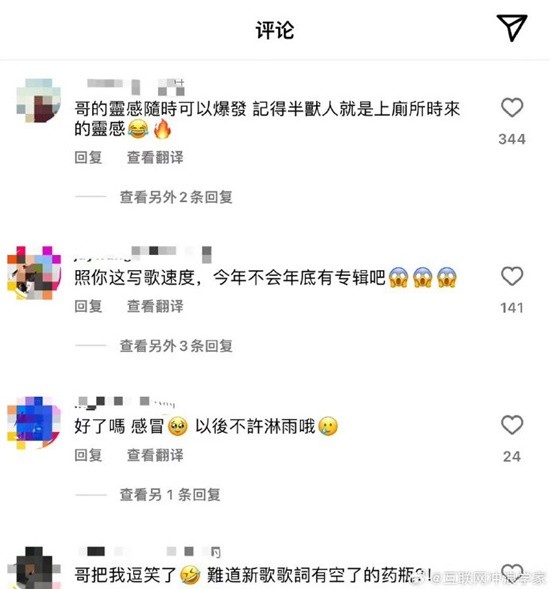Open second commenter's colorful avatar
The image size is (550, 589).
(x=34, y=273)
